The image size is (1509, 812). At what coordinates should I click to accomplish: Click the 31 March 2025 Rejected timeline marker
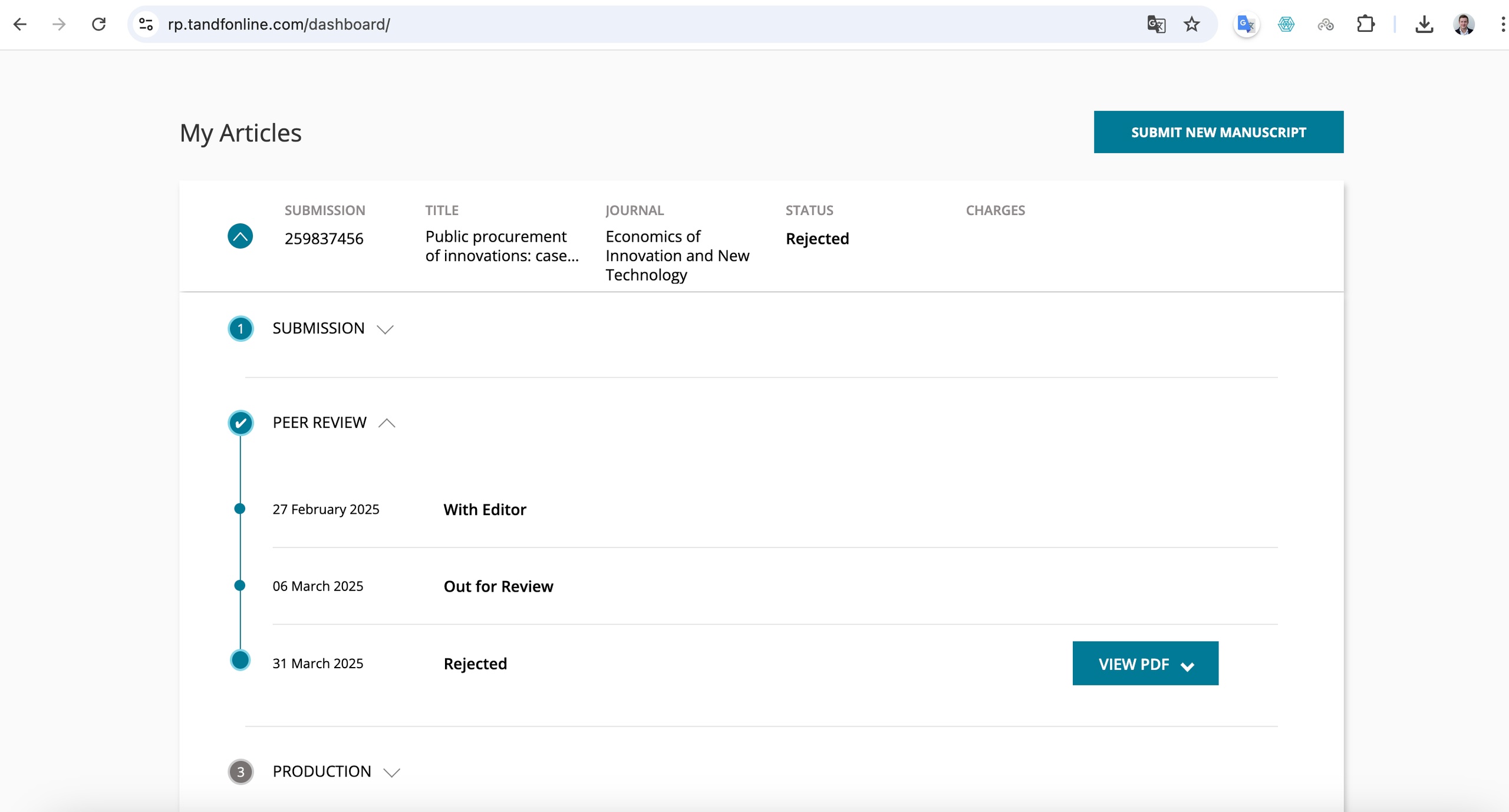[240, 660]
